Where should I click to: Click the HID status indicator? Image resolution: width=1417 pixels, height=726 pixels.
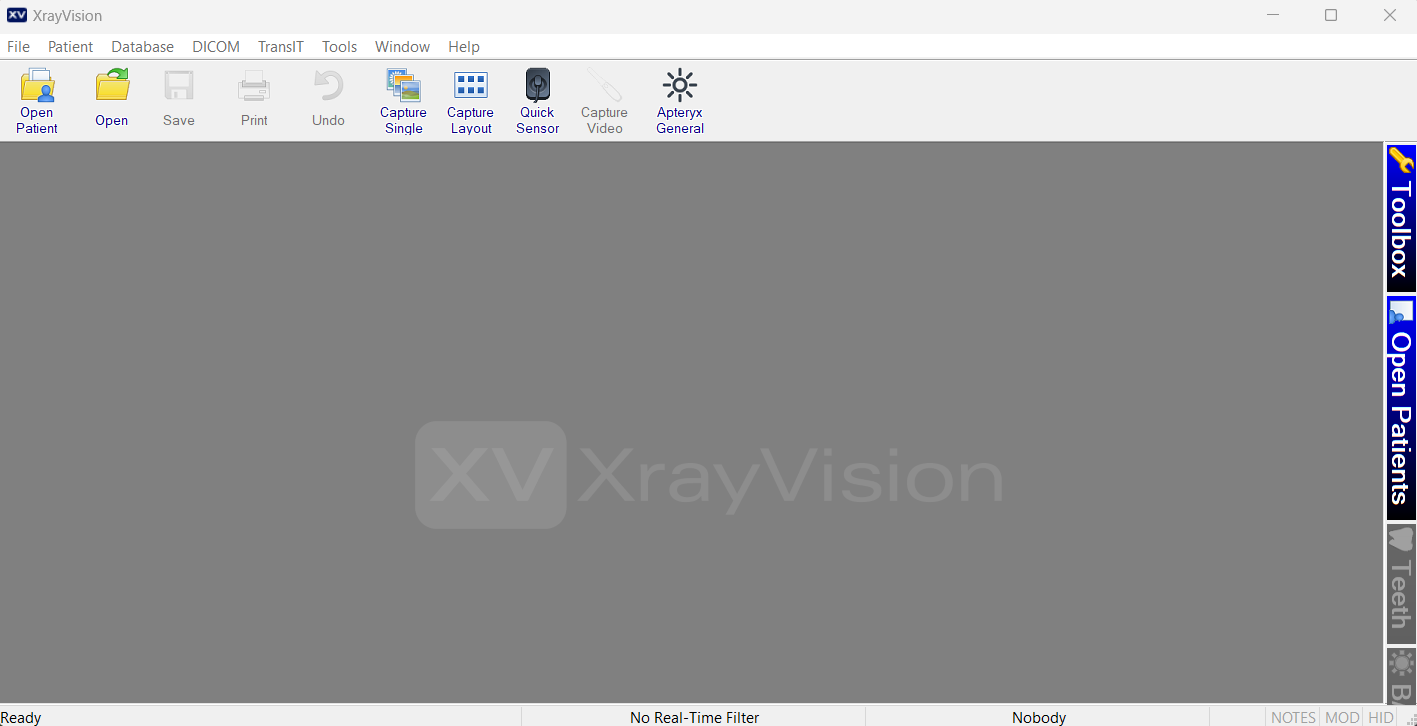click(1381, 717)
